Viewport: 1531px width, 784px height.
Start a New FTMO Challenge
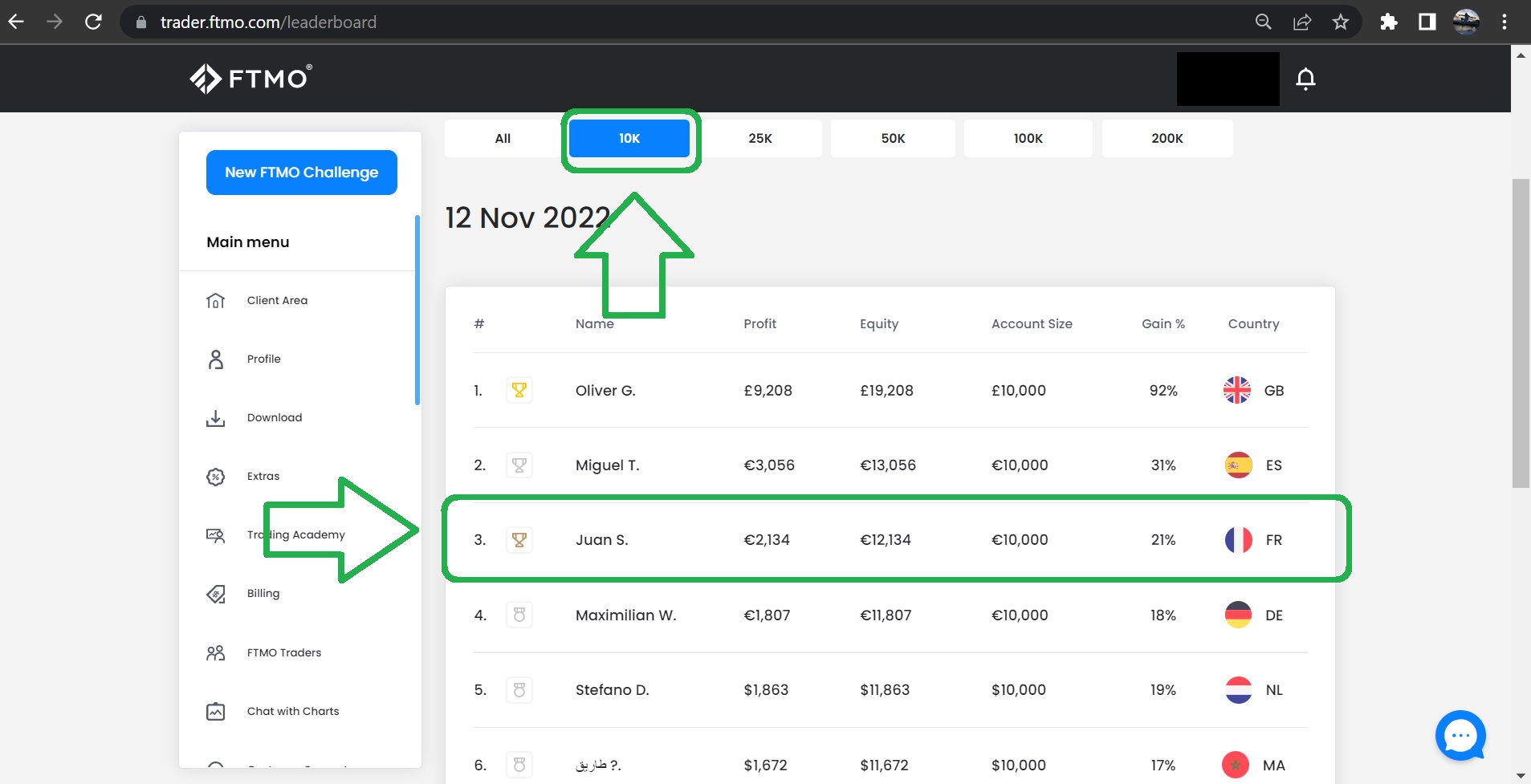click(x=301, y=173)
